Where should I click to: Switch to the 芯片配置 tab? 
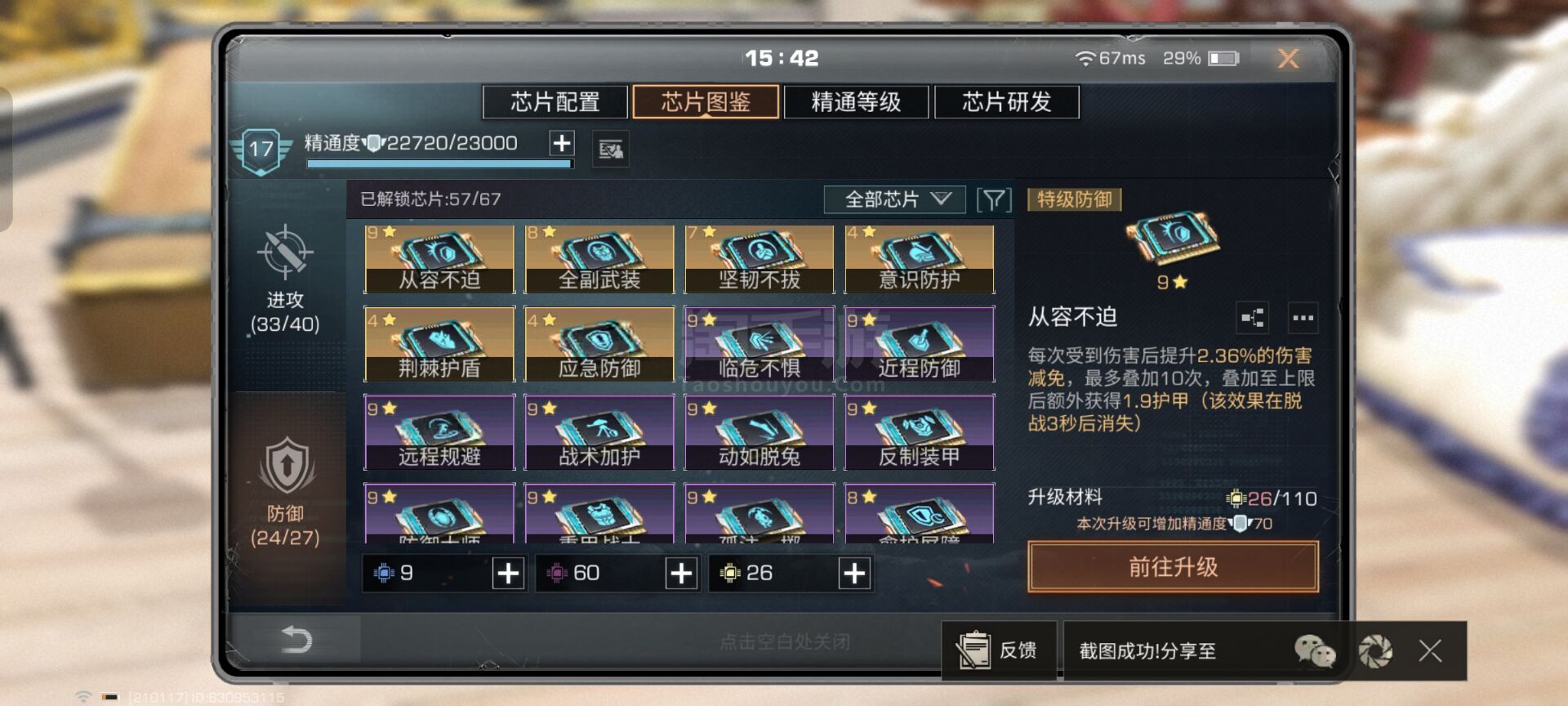pyautogui.click(x=555, y=102)
